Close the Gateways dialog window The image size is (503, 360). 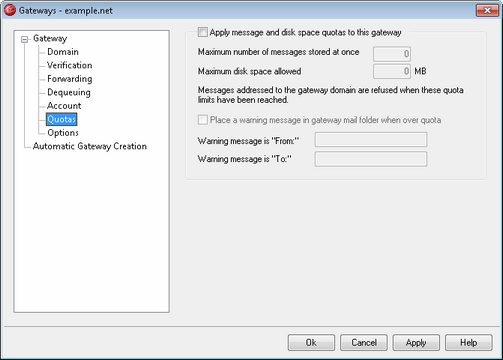coord(487,10)
